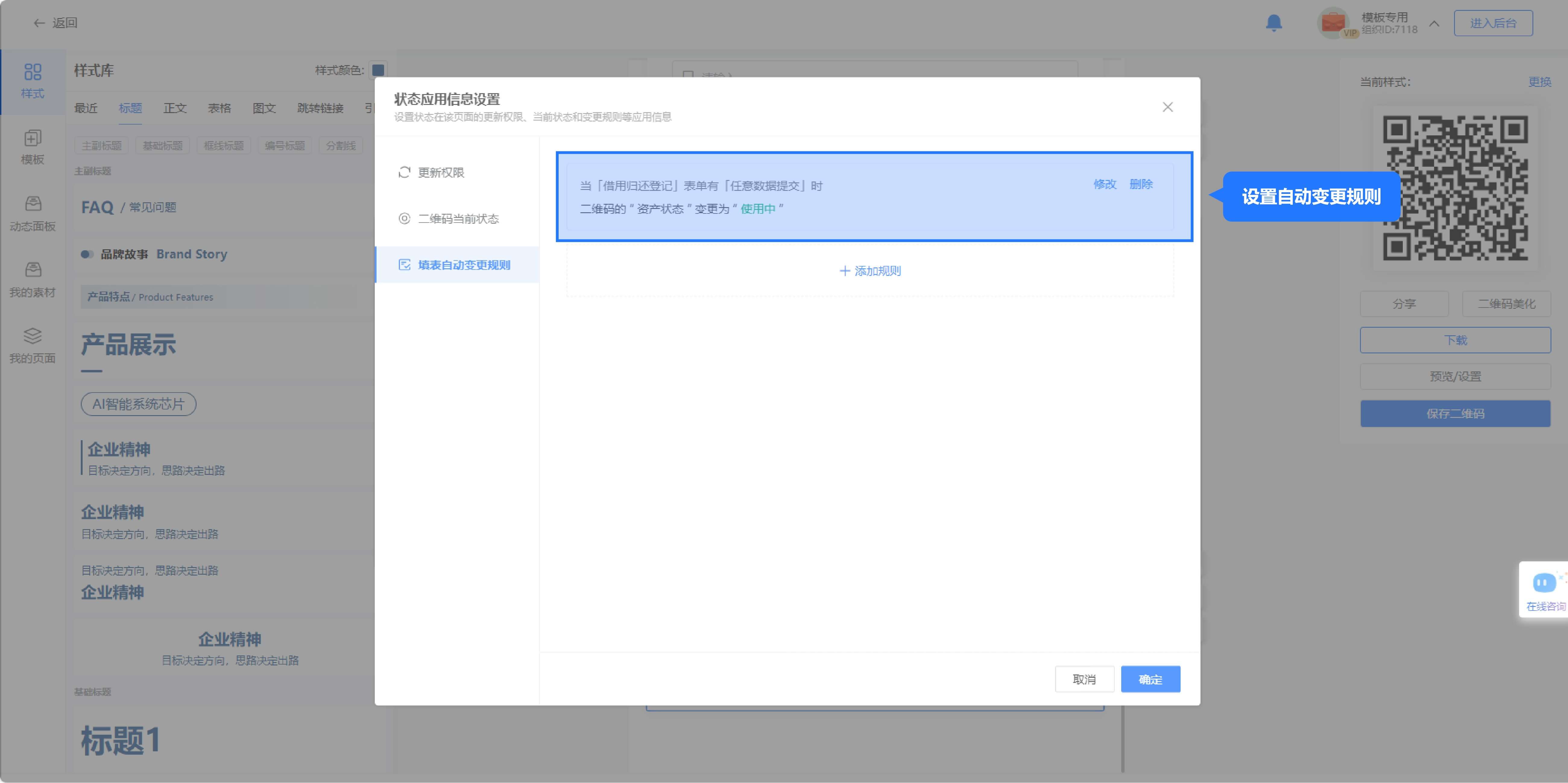Viewport: 1568px width, 783px height.
Task: Close the 状态应用信息设置 dialog
Action: [1167, 107]
